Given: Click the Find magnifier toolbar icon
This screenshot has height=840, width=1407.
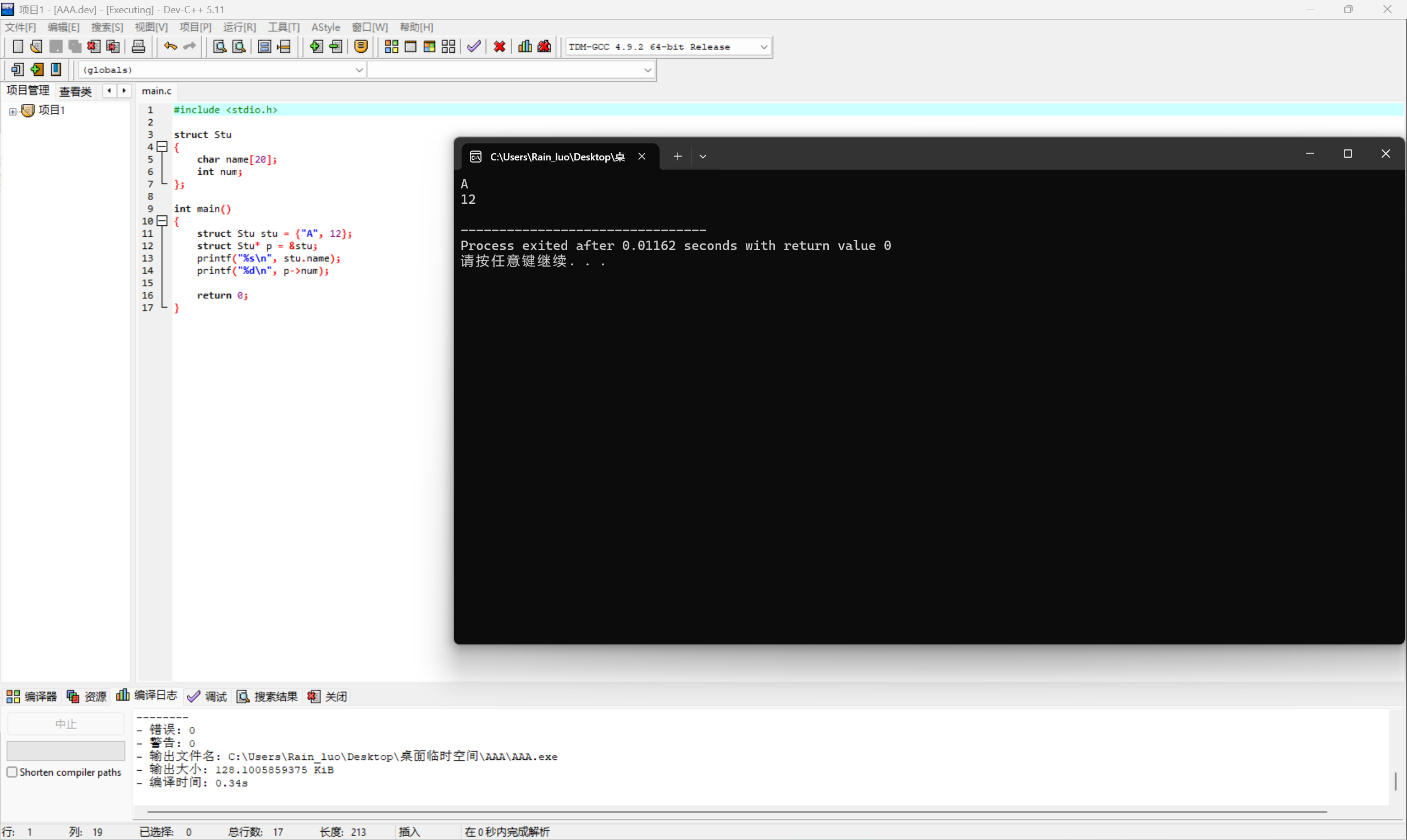Looking at the screenshot, I should click(x=220, y=47).
